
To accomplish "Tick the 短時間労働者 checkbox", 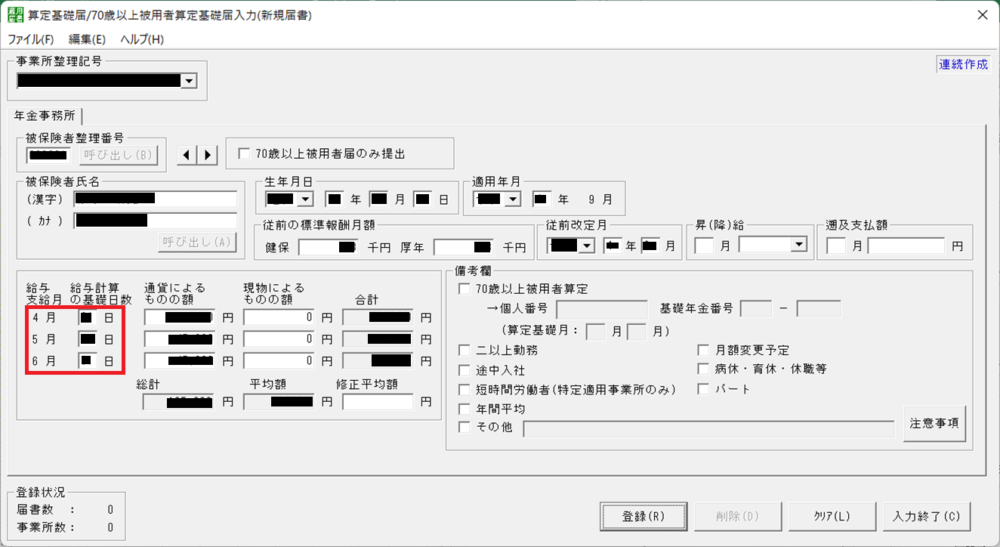I will pos(464,389).
